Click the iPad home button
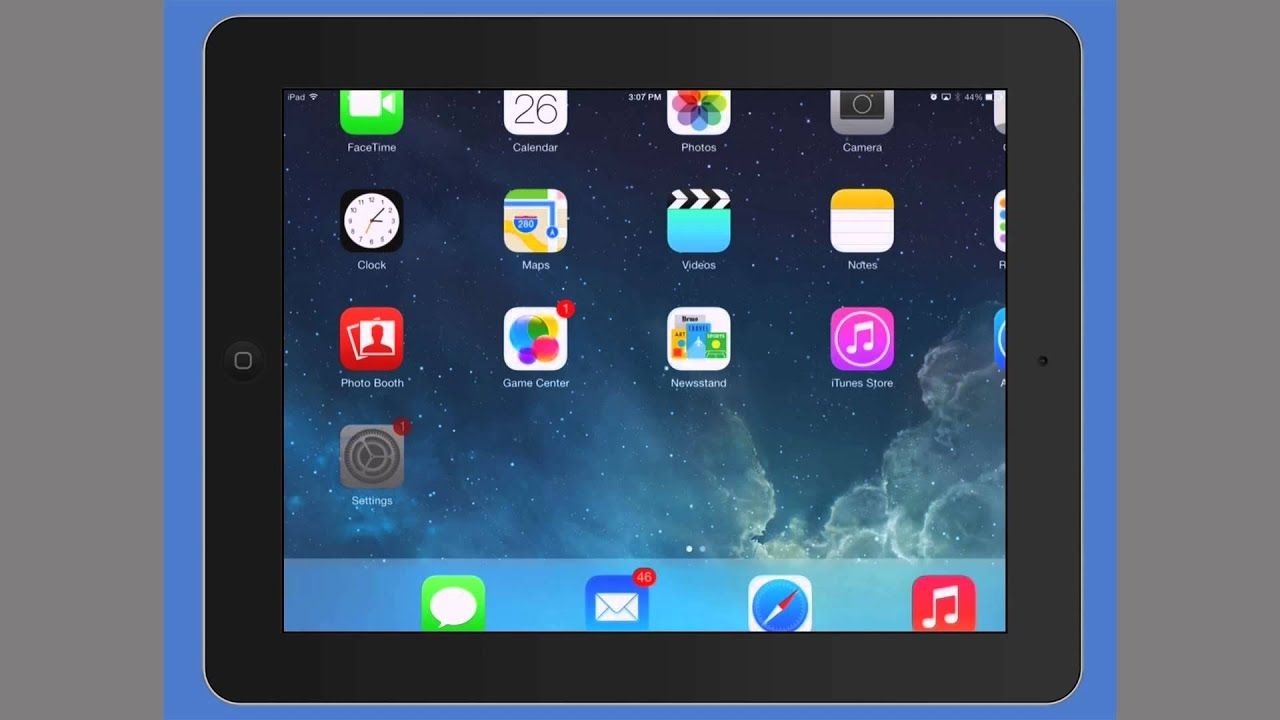This screenshot has width=1280, height=720. pyautogui.click(x=243, y=361)
